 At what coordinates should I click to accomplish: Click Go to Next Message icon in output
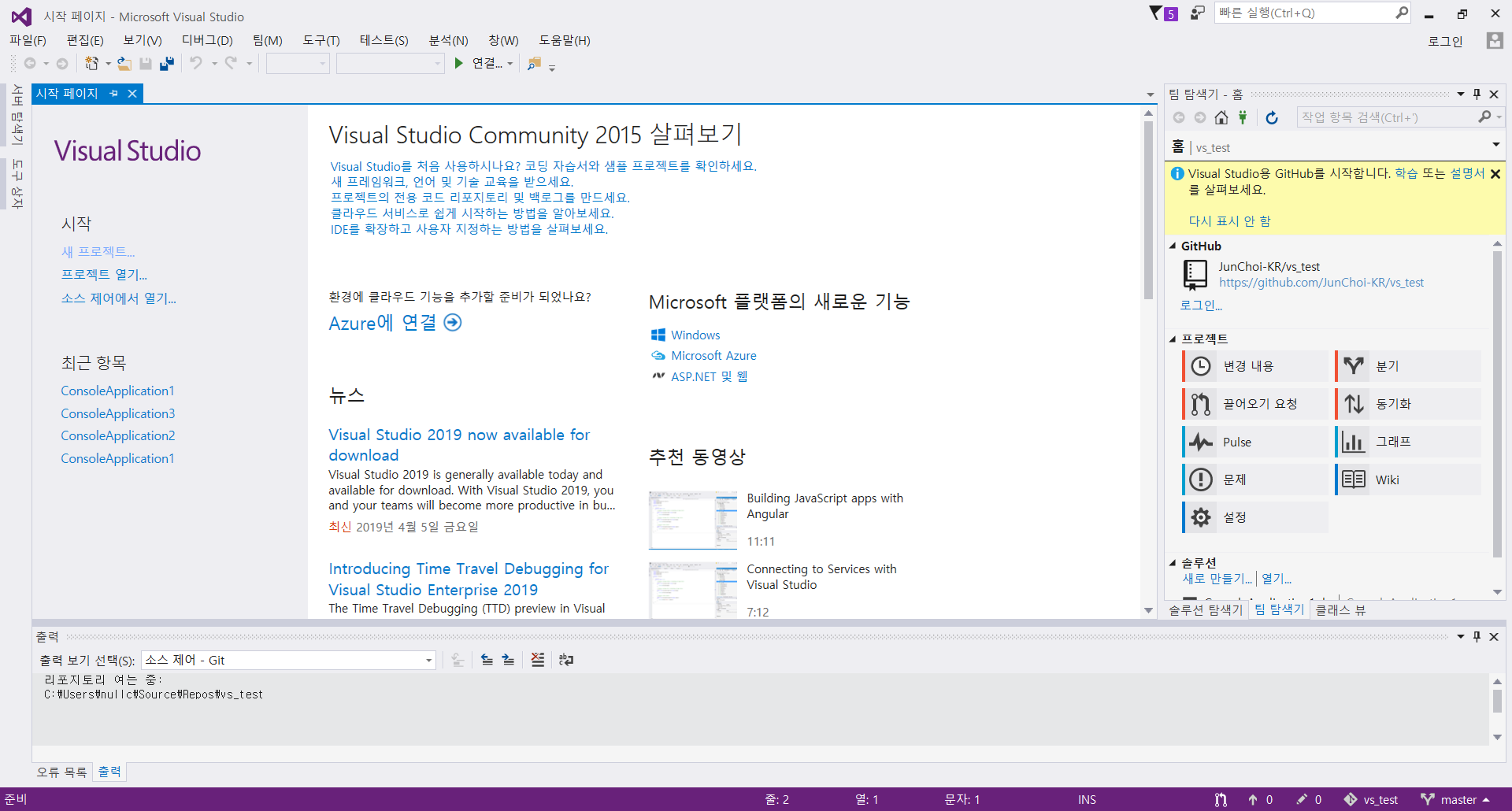(x=509, y=660)
